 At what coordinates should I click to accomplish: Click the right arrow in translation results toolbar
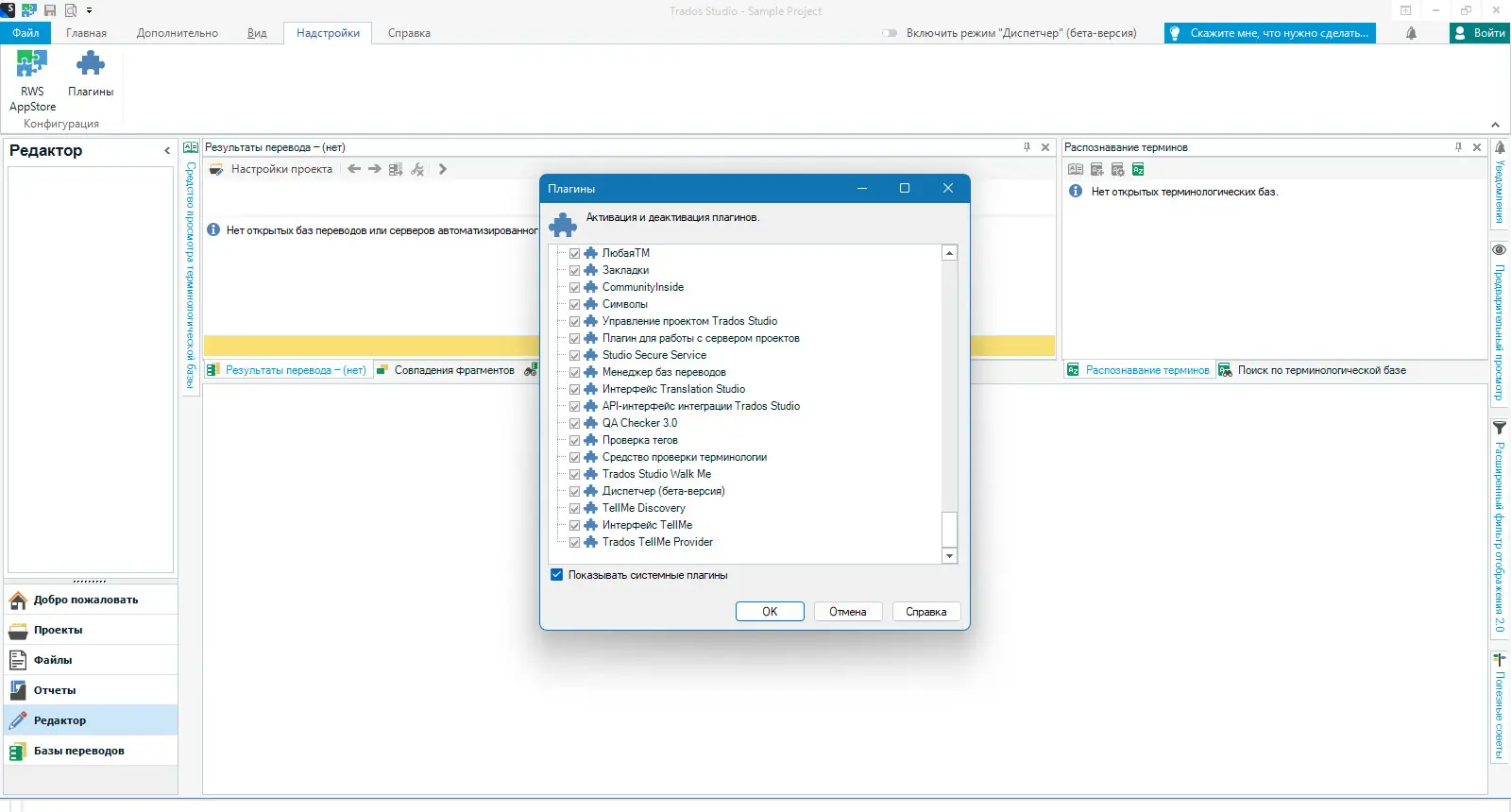[375, 169]
